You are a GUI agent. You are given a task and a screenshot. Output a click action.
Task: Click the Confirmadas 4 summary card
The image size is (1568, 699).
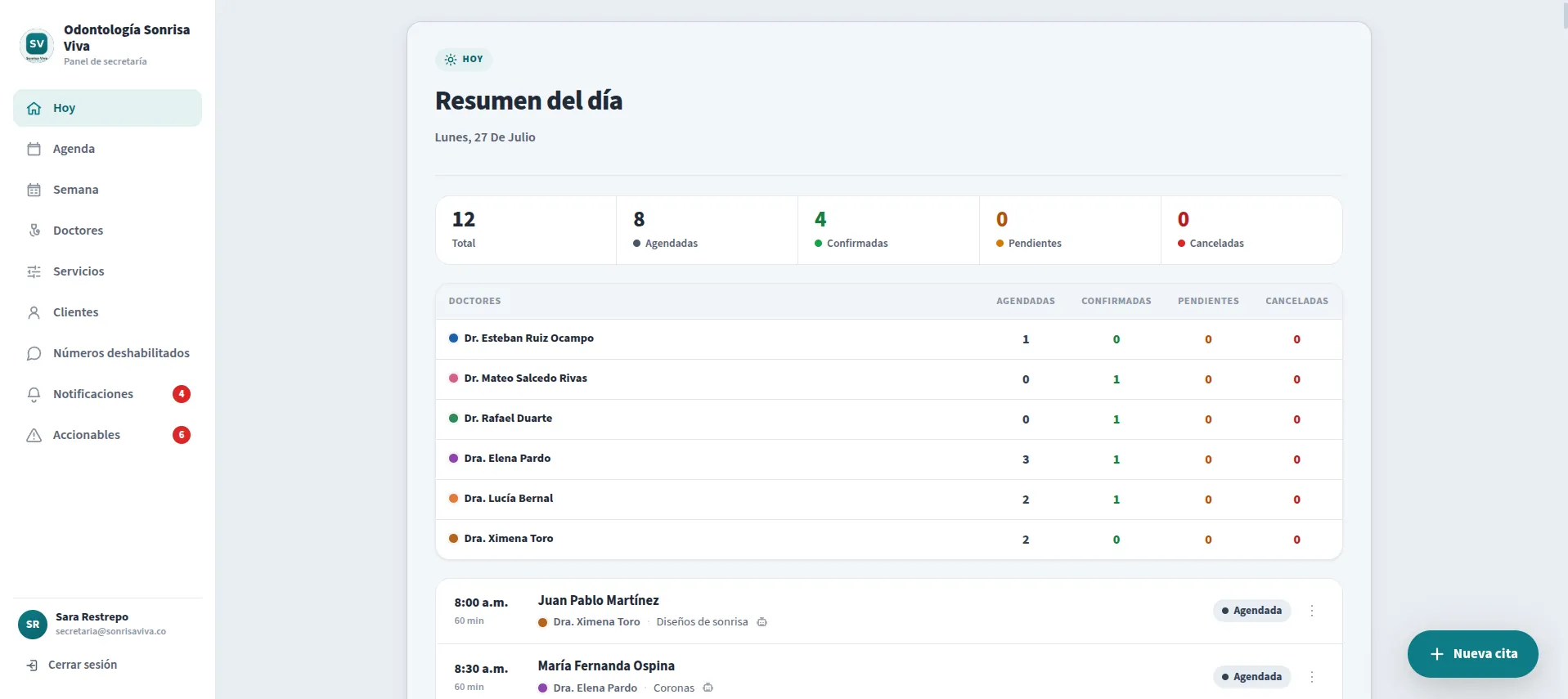click(889, 230)
